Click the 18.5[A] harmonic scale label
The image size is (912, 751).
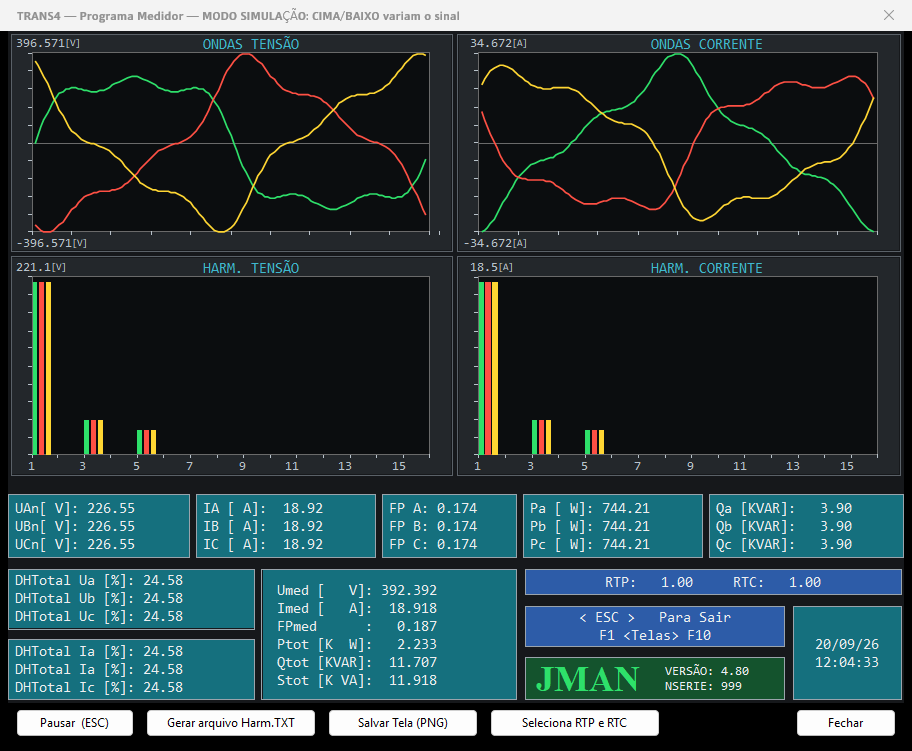pos(491,267)
